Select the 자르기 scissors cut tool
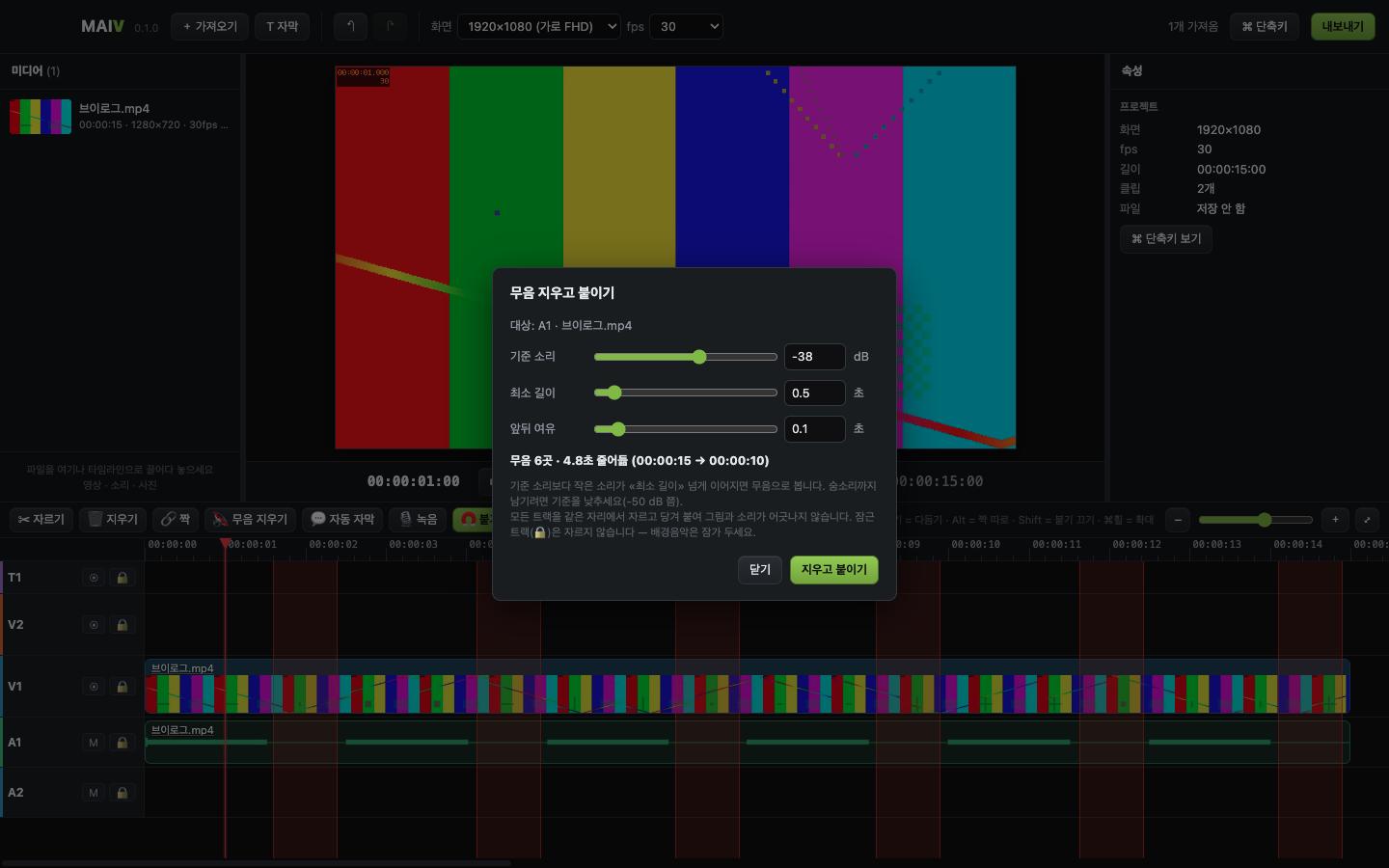 41,520
